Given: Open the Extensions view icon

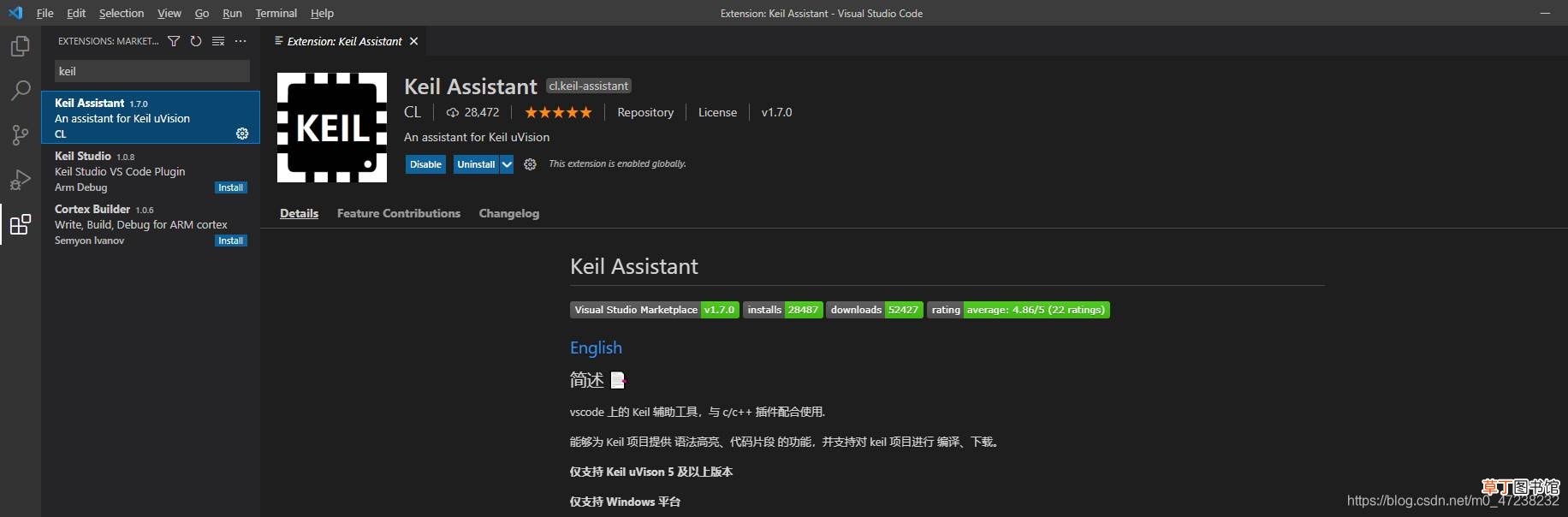Looking at the screenshot, I should click(x=21, y=224).
